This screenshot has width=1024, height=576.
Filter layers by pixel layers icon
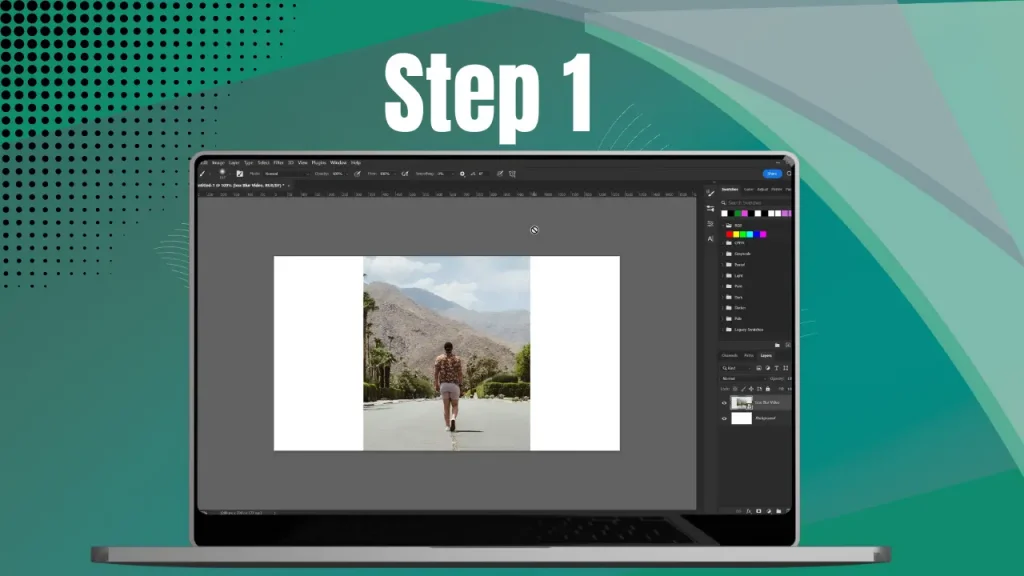click(759, 368)
